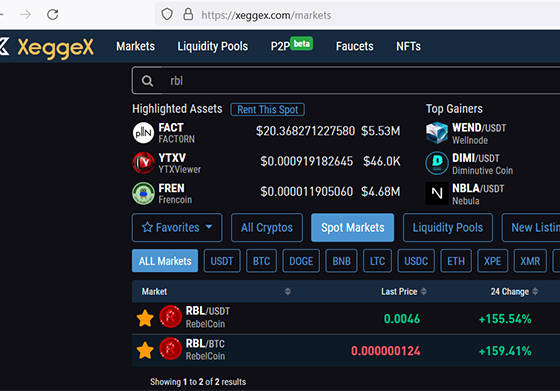This screenshot has width=560, height=391.
Task: Filter markets by ETH
Action: click(456, 261)
